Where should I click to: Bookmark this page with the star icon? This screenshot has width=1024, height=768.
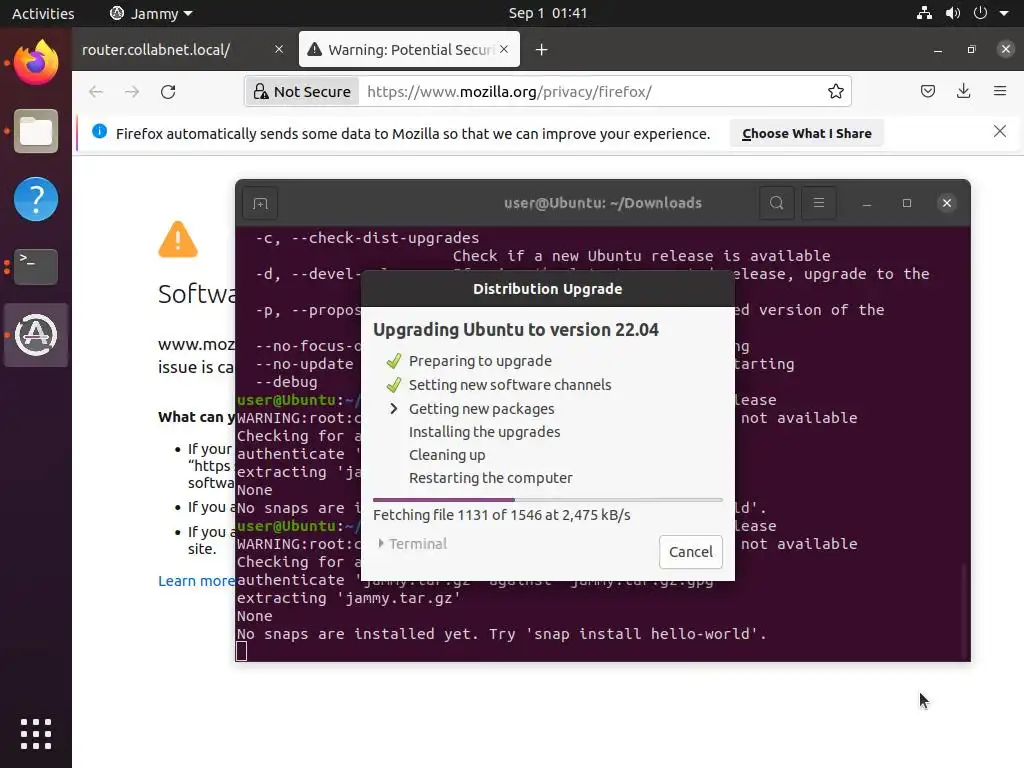835,91
